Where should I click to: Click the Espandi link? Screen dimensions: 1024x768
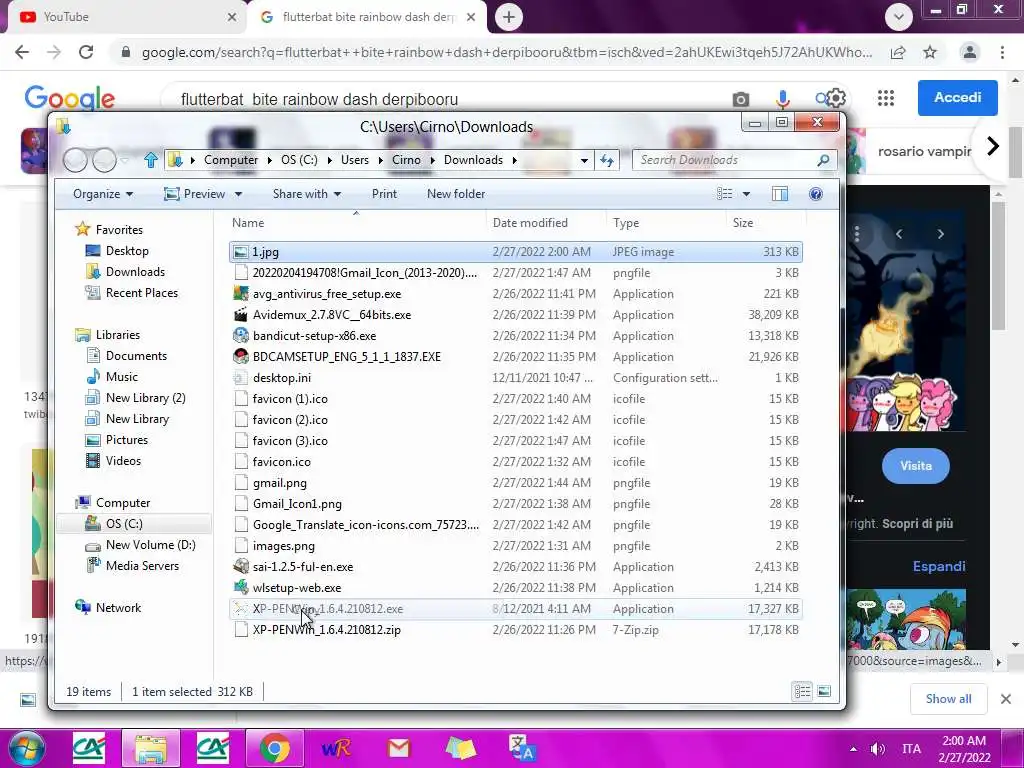tap(938, 566)
